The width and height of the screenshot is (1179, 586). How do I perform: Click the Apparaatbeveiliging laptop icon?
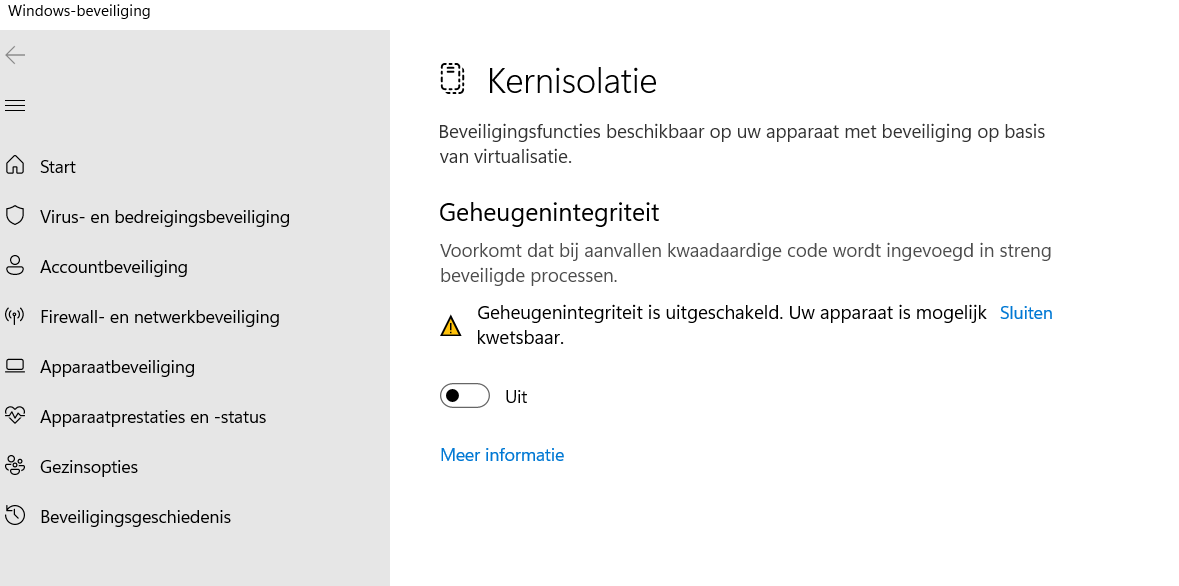click(x=15, y=366)
